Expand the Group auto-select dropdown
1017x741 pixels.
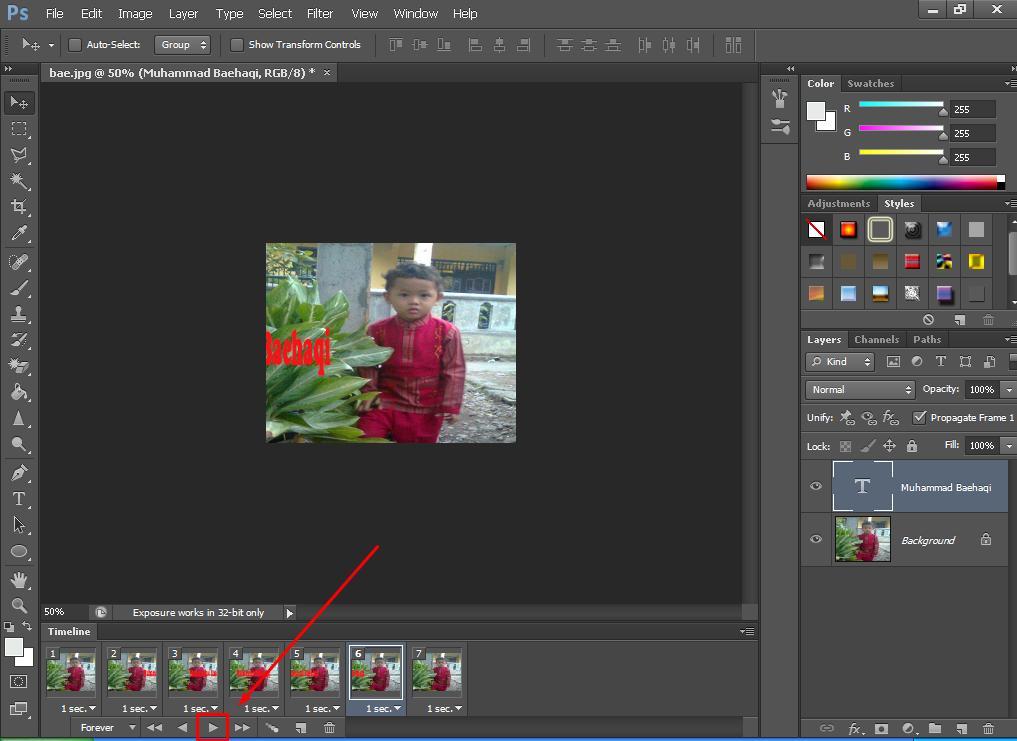coord(184,45)
